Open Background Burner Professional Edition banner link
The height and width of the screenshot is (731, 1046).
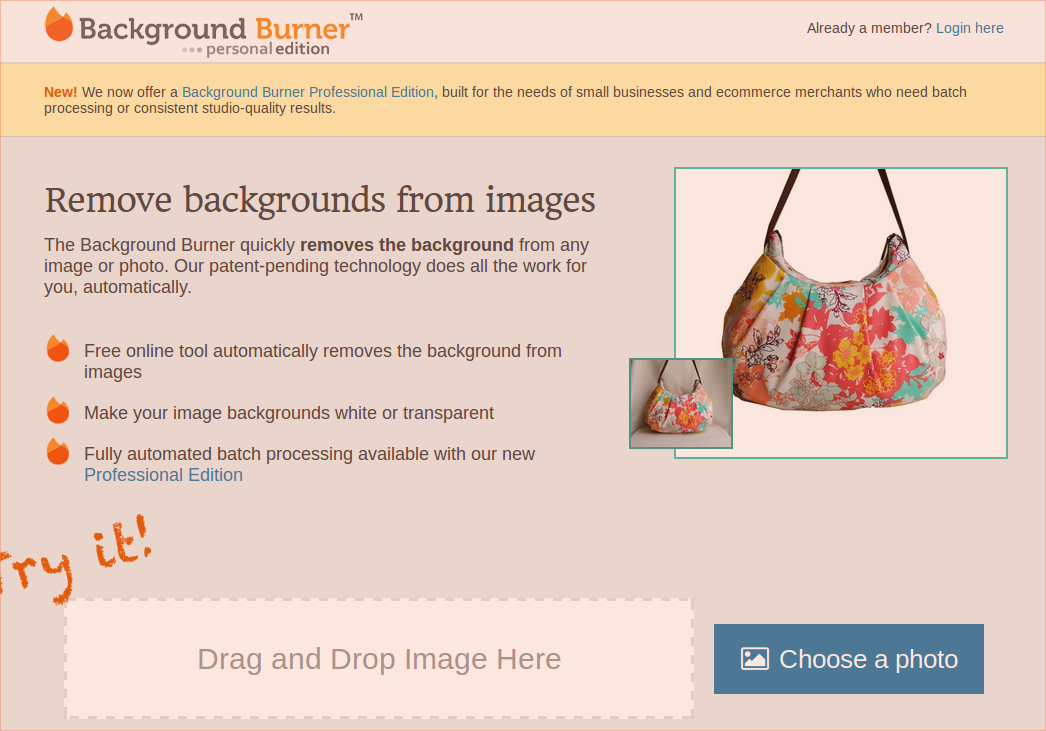308,92
